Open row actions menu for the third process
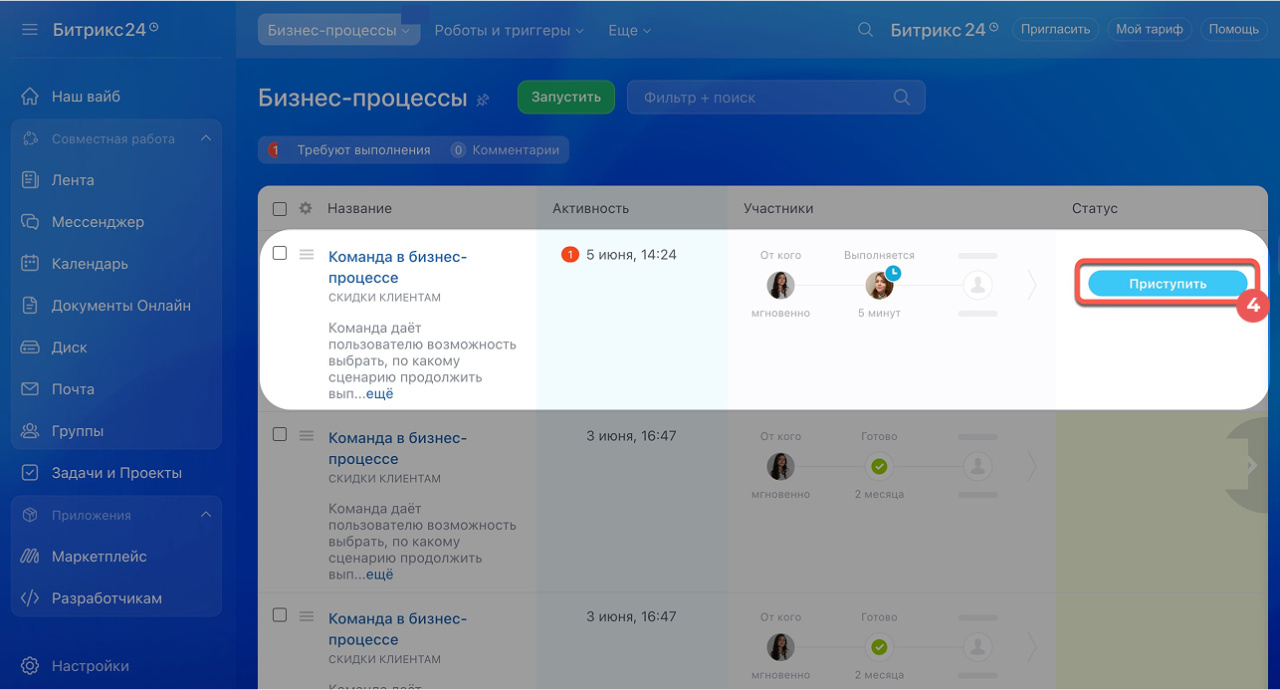 307,616
